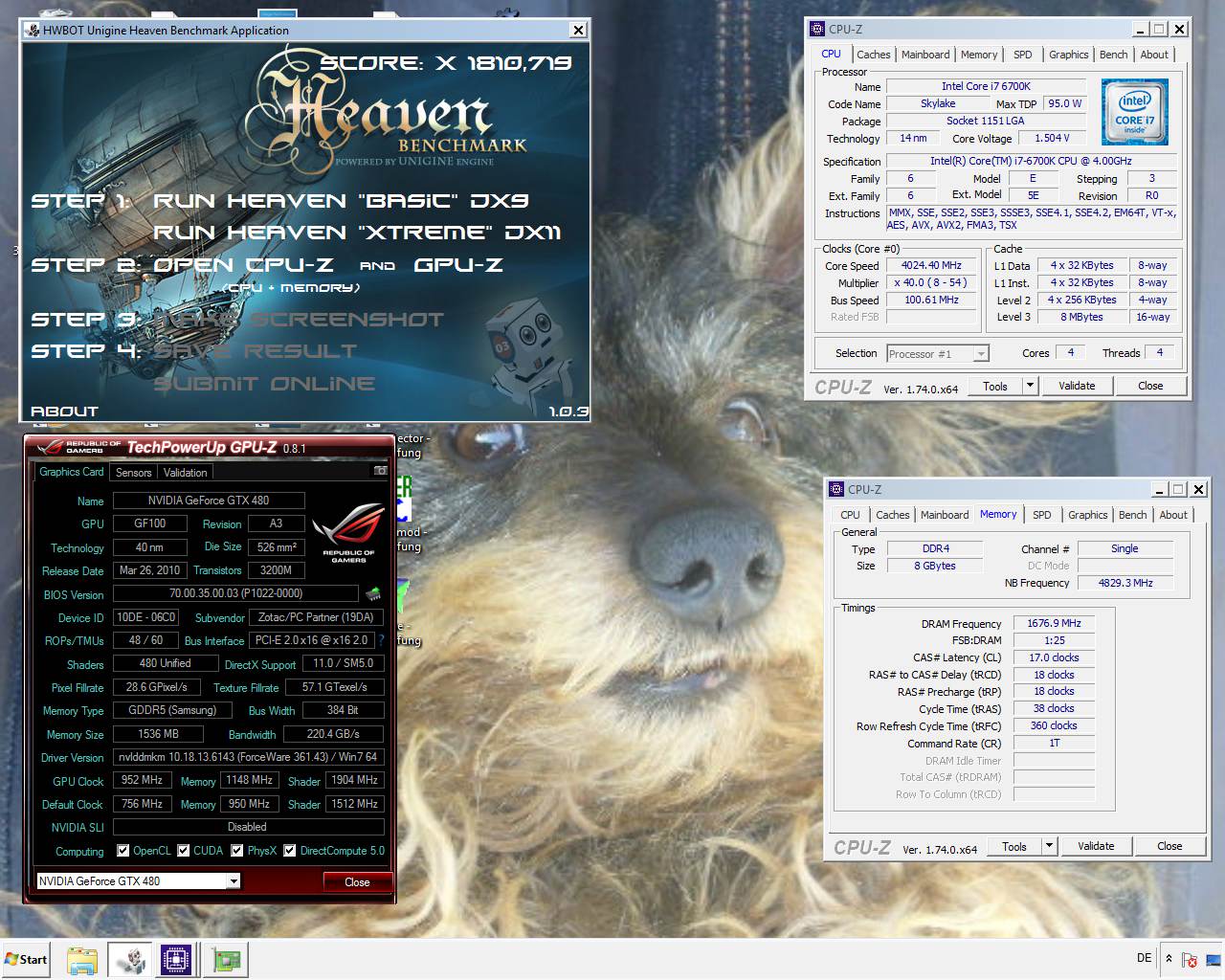Viewport: 1225px width, 980px height.
Task: Click Close button in lower CPU-Z window
Action: 1169,846
